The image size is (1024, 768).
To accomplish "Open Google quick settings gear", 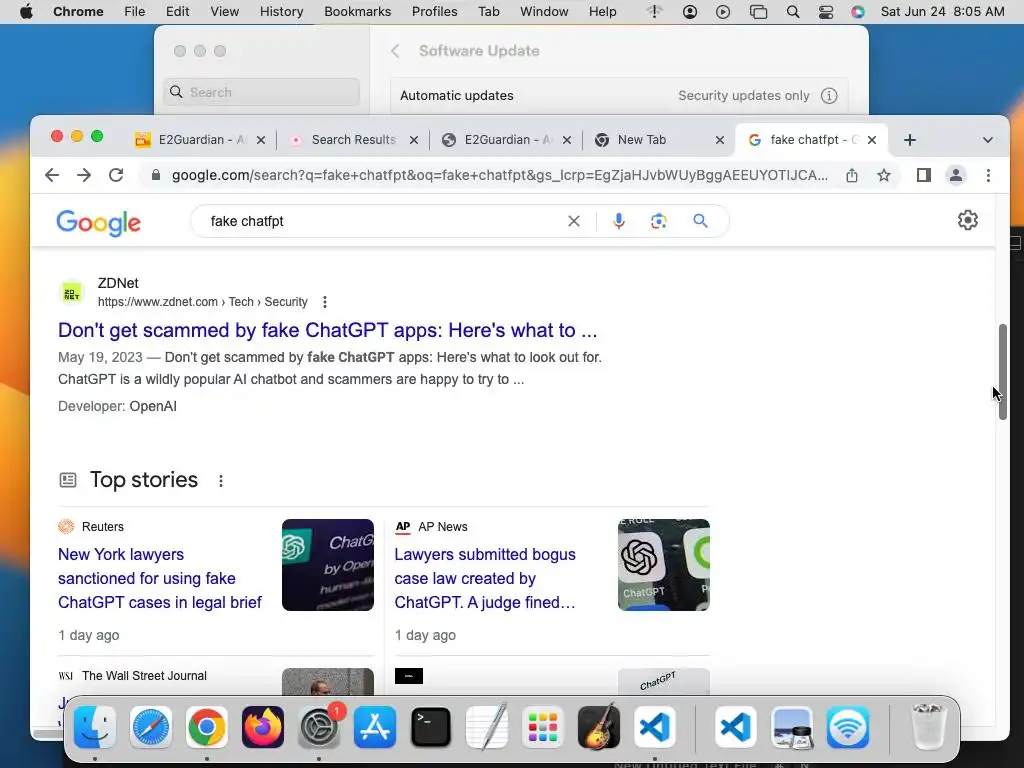I will 967,220.
